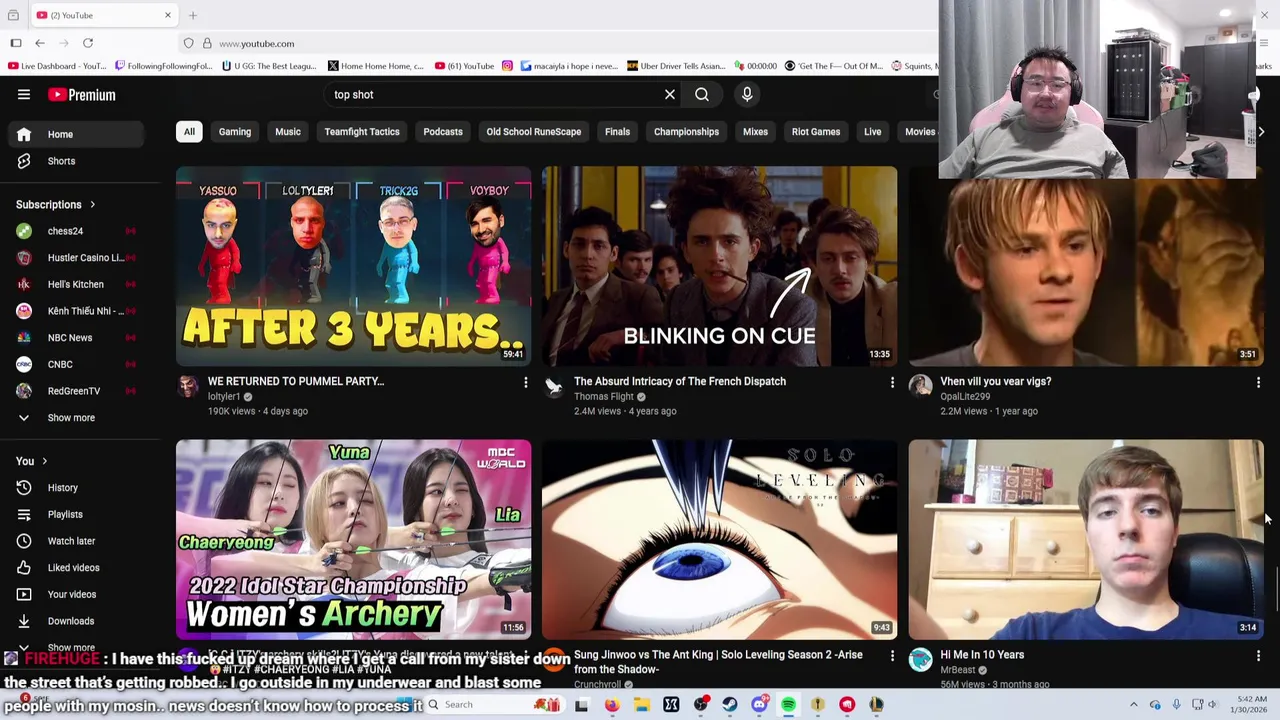Click the magnifier search button
Image resolution: width=1280 pixels, height=720 pixels.
coord(702,95)
